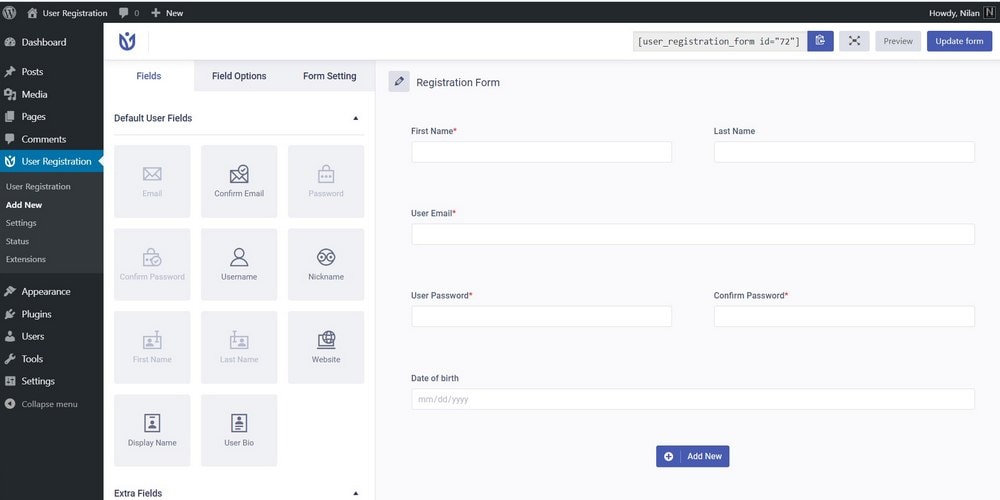Open the Howdy, Nilan account menu
The height and width of the screenshot is (500, 1000).
click(x=964, y=13)
